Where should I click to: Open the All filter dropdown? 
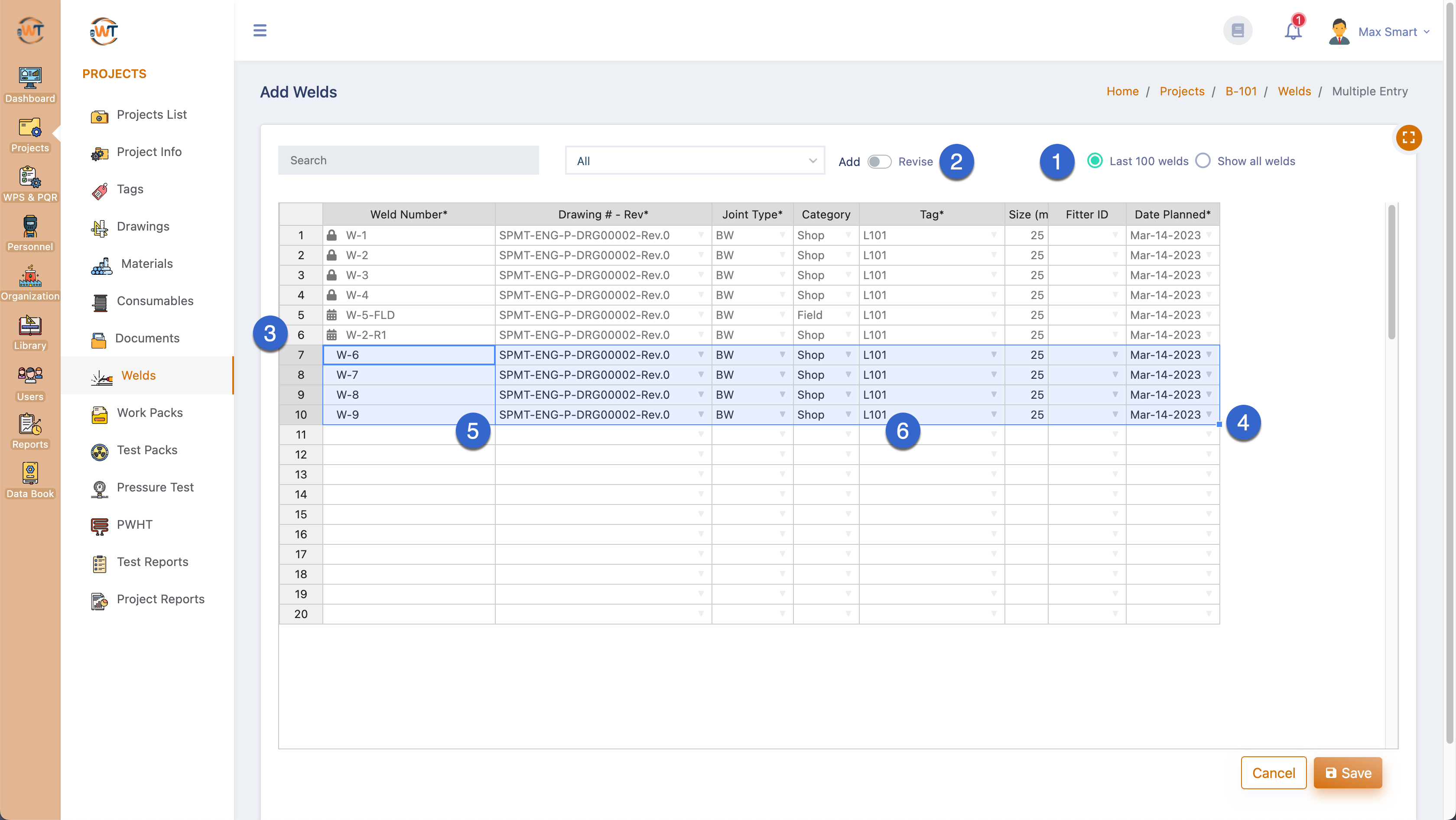pos(695,161)
